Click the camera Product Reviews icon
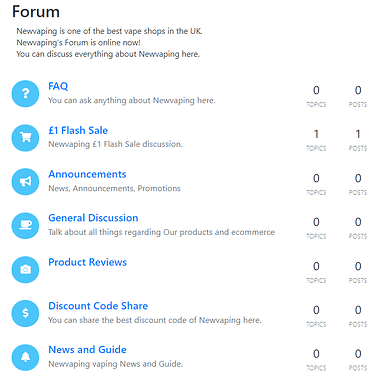375x375 pixels. pos(25,270)
